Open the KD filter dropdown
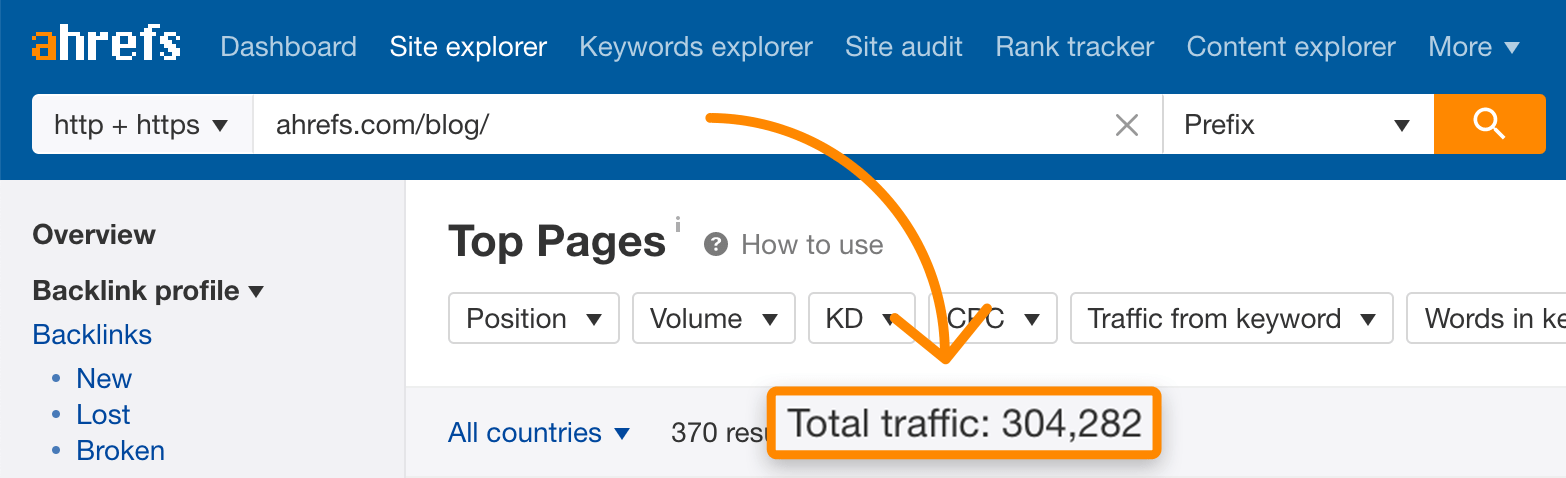 pyautogui.click(x=861, y=319)
